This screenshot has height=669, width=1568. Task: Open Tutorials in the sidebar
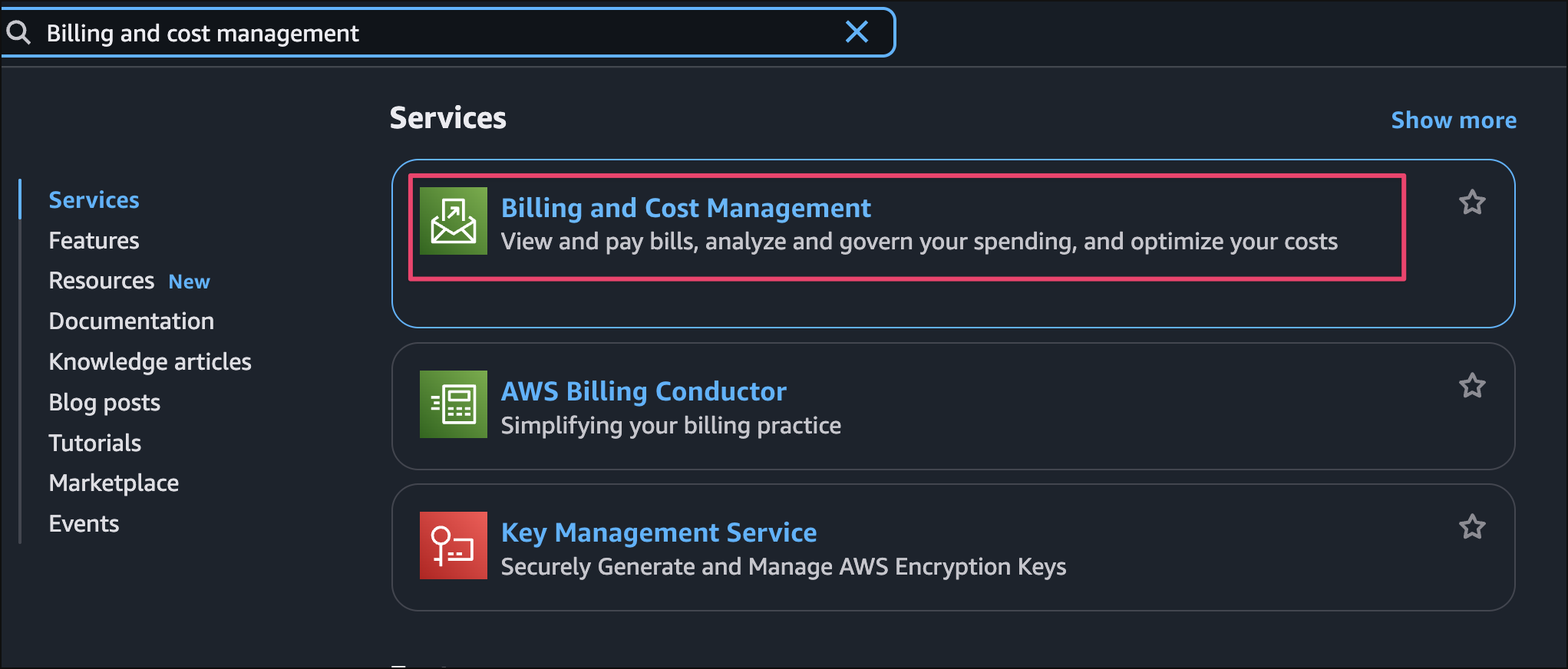(94, 443)
